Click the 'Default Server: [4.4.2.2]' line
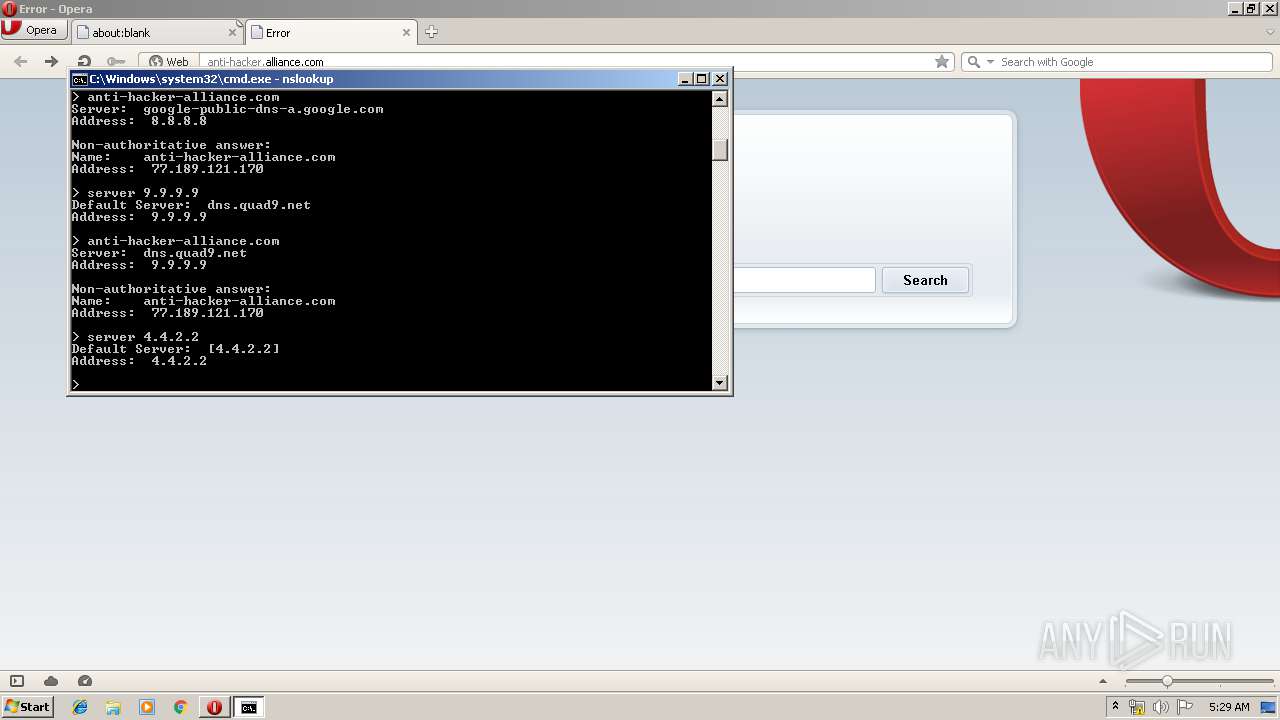Image resolution: width=1280 pixels, height=720 pixels. click(175, 349)
